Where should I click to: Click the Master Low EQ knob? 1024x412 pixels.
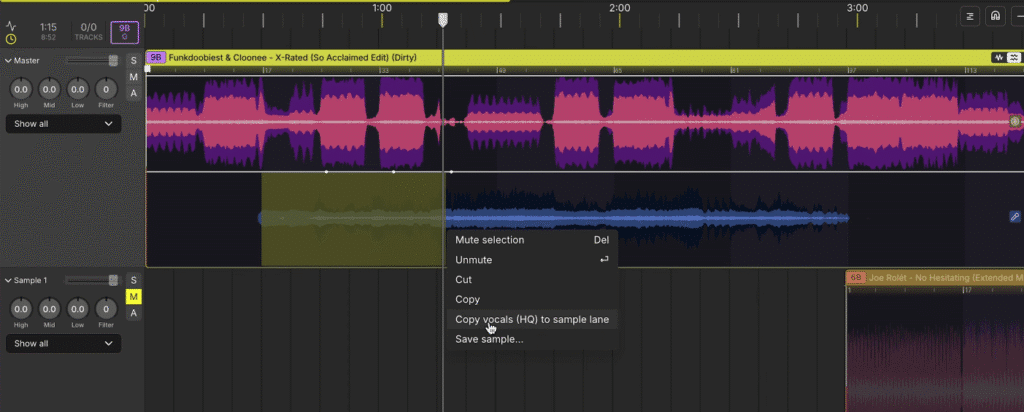[x=78, y=89]
